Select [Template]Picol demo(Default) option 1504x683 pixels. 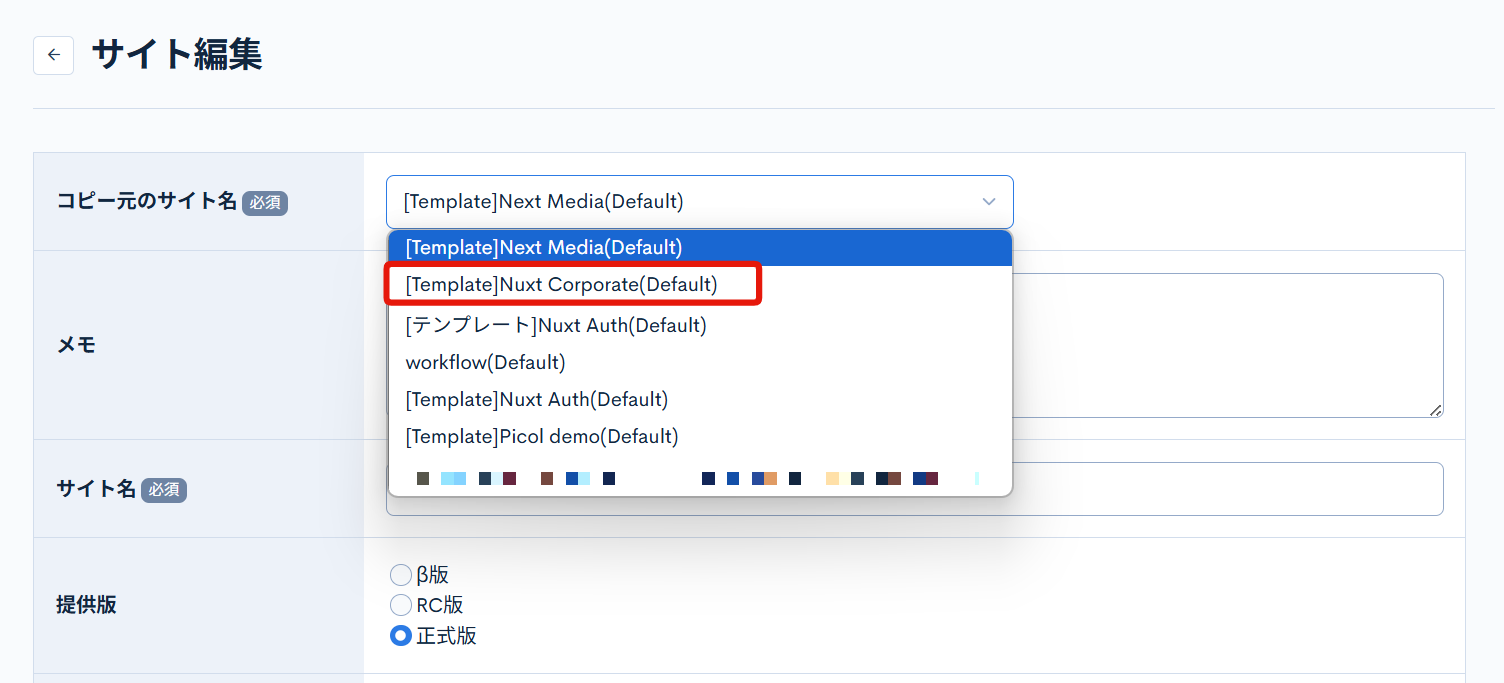(542, 437)
